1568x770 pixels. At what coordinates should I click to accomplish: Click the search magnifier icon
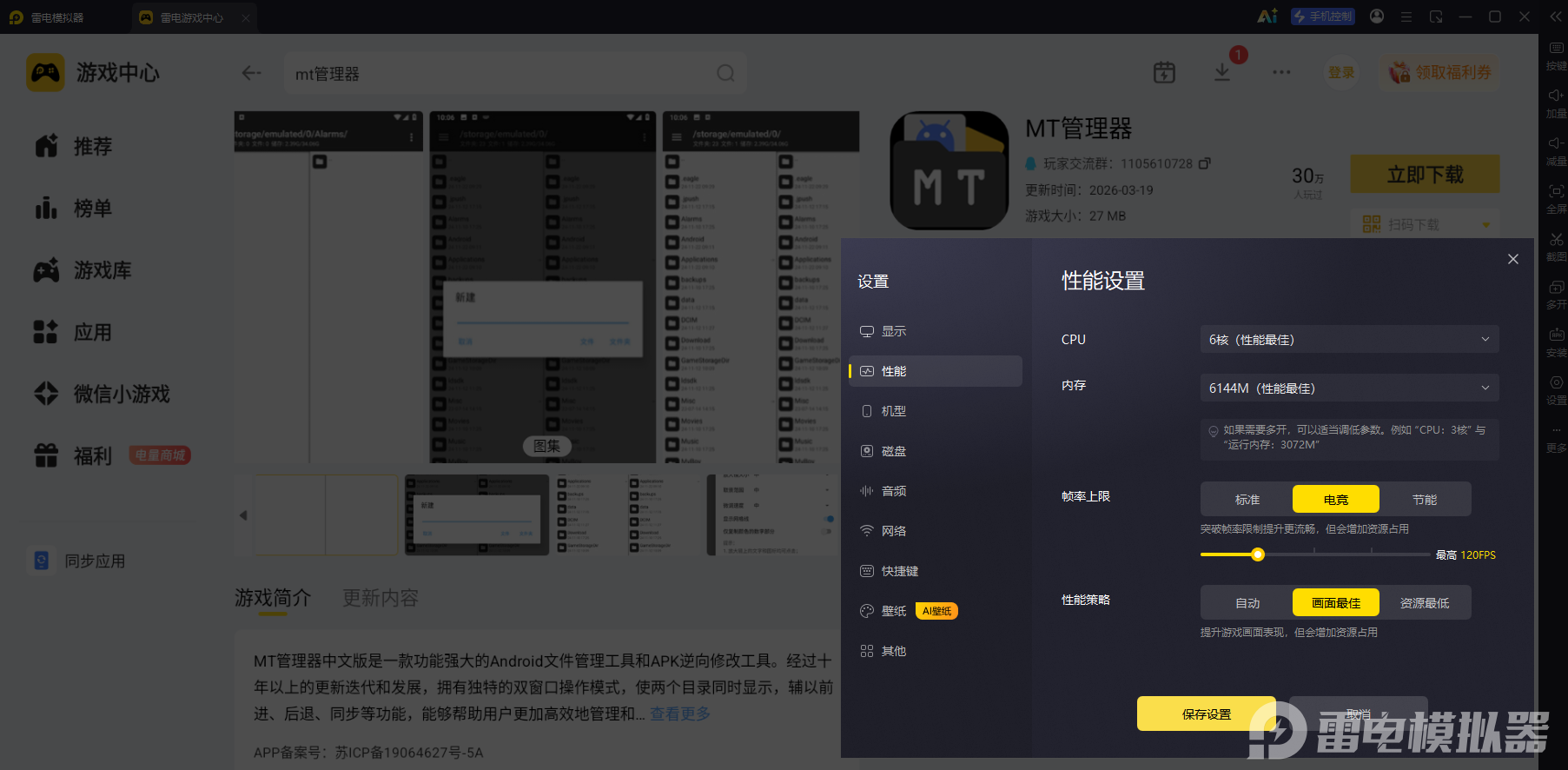(x=725, y=73)
